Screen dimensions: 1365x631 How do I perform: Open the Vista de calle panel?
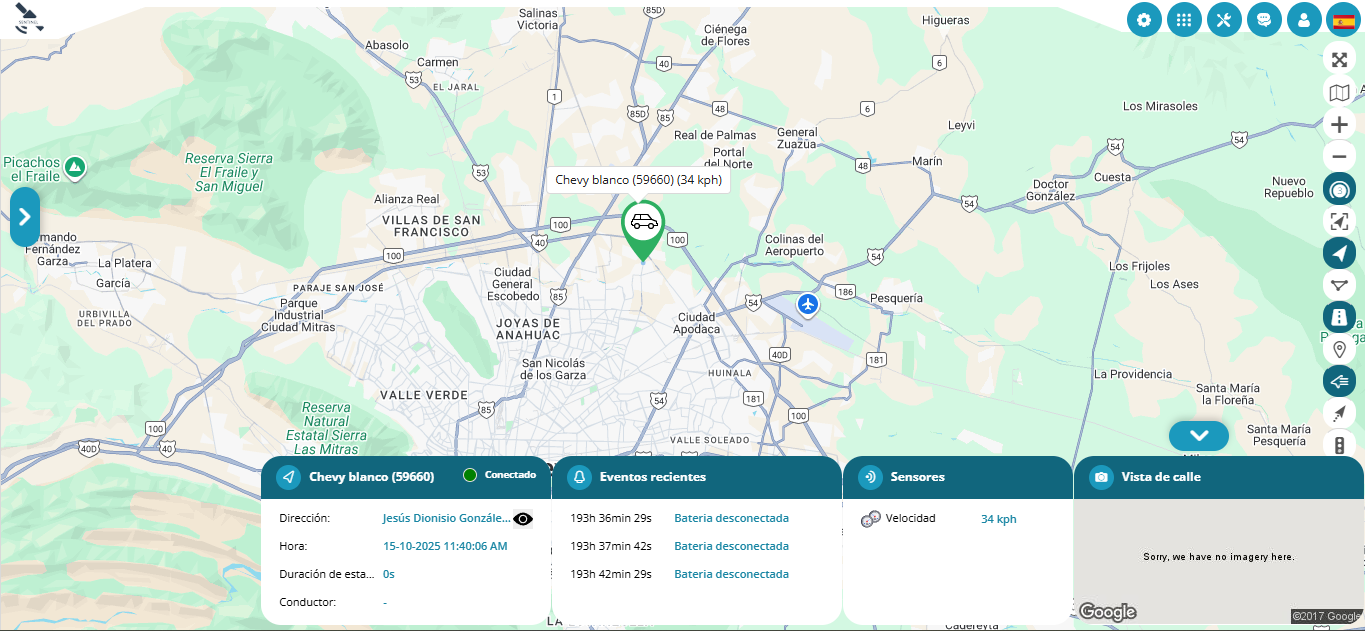(1160, 477)
